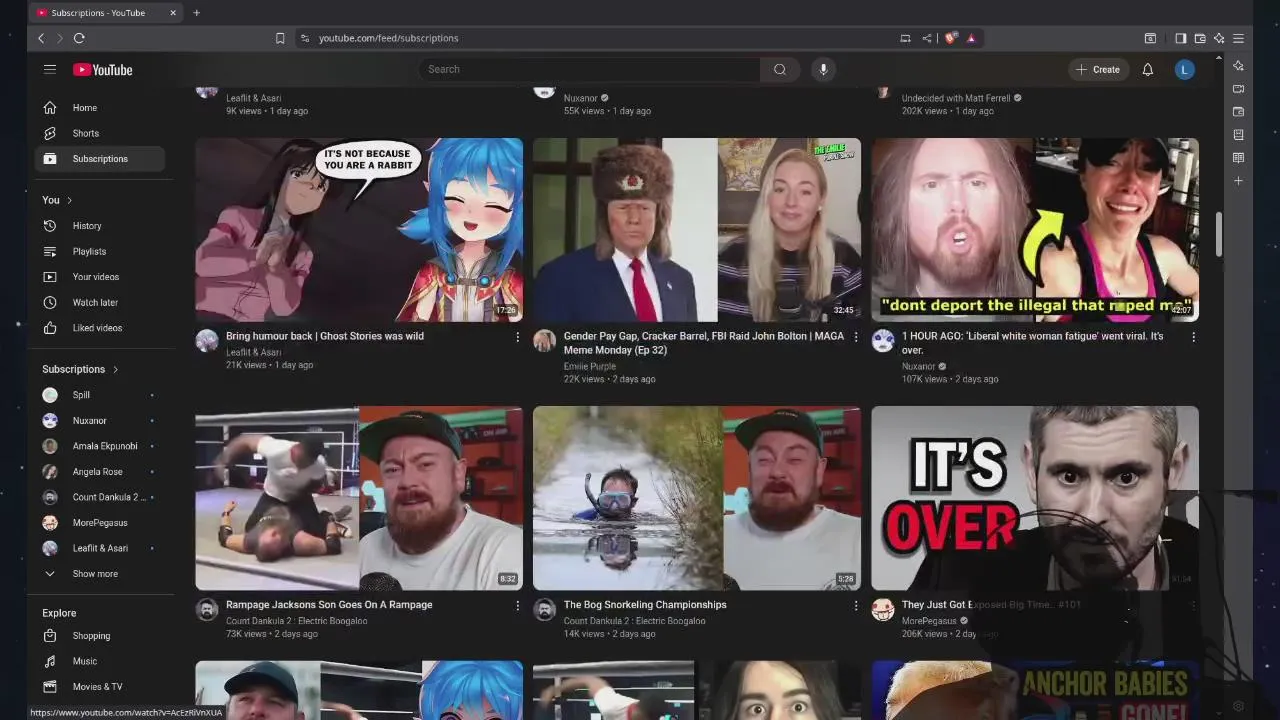Click the Create button
This screenshot has width=1280, height=720.
pyautogui.click(x=1097, y=69)
